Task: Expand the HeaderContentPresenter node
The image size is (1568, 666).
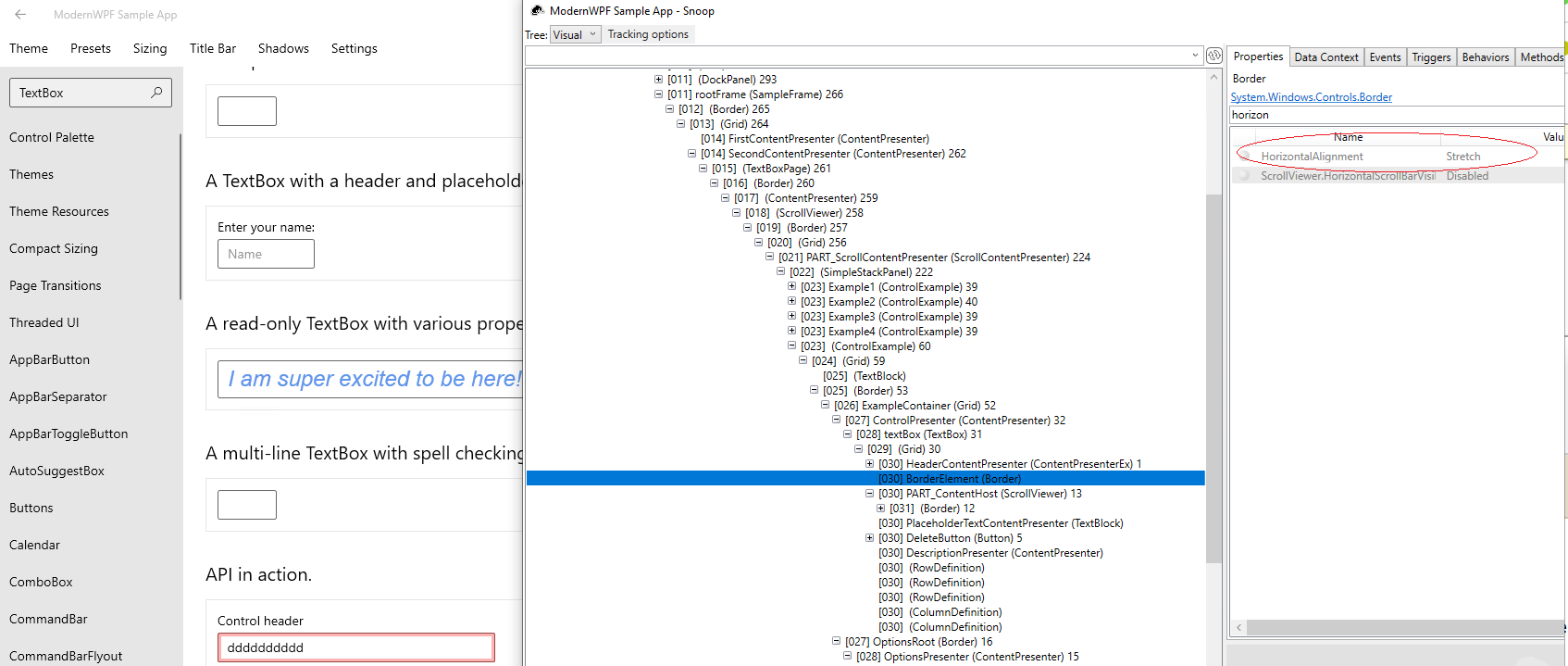Action: [x=869, y=464]
